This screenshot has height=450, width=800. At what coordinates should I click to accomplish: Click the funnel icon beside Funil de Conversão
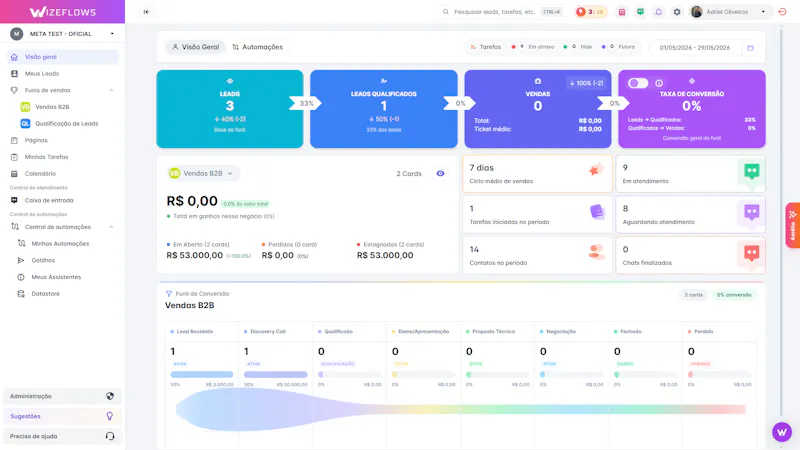click(169, 294)
